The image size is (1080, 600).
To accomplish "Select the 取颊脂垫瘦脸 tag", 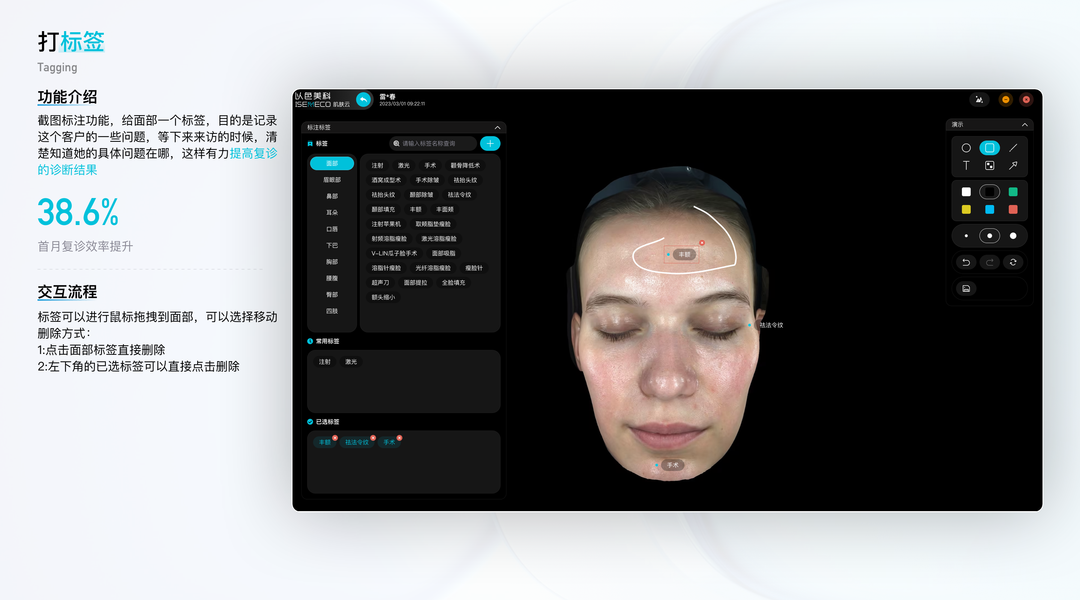I will click(433, 224).
